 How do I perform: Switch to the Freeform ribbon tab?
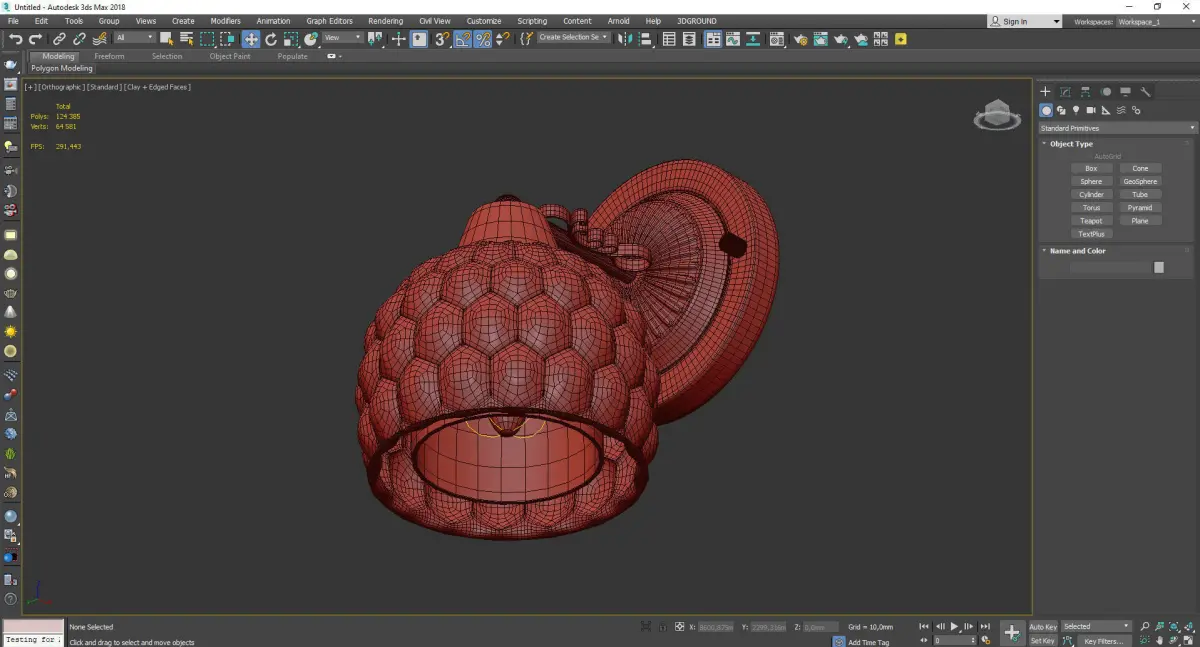coord(109,57)
